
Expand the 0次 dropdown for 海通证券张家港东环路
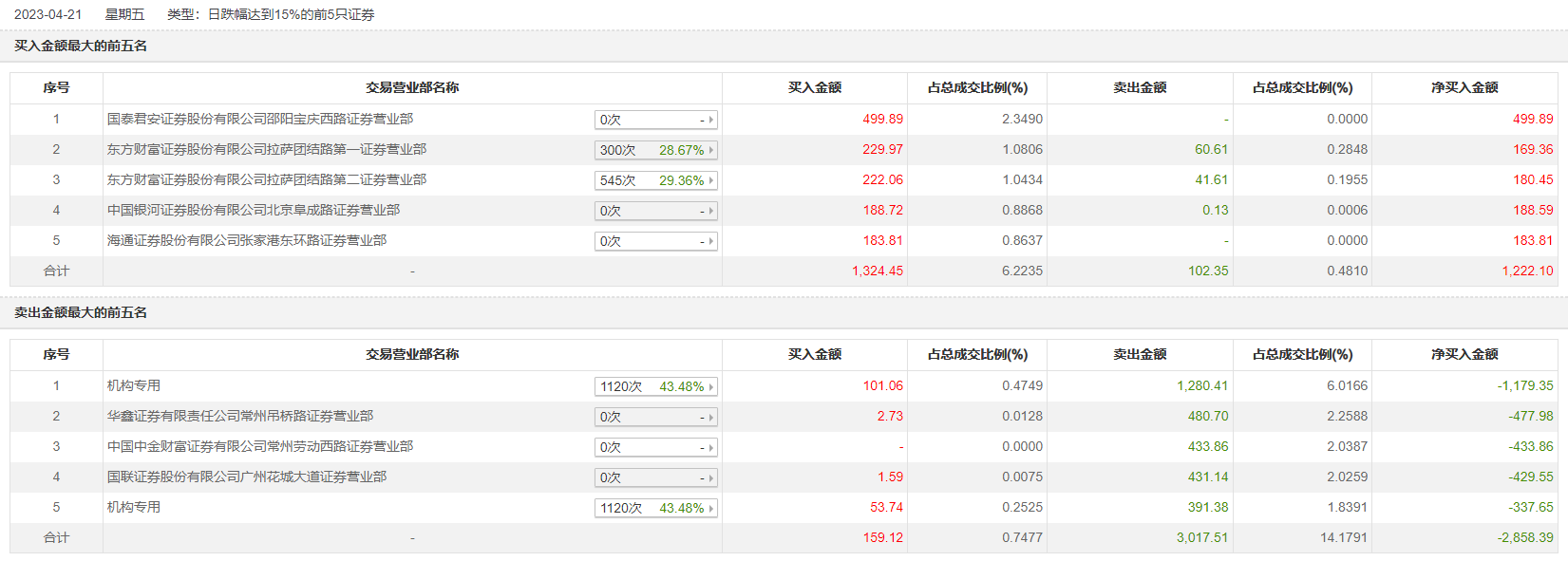click(x=655, y=241)
